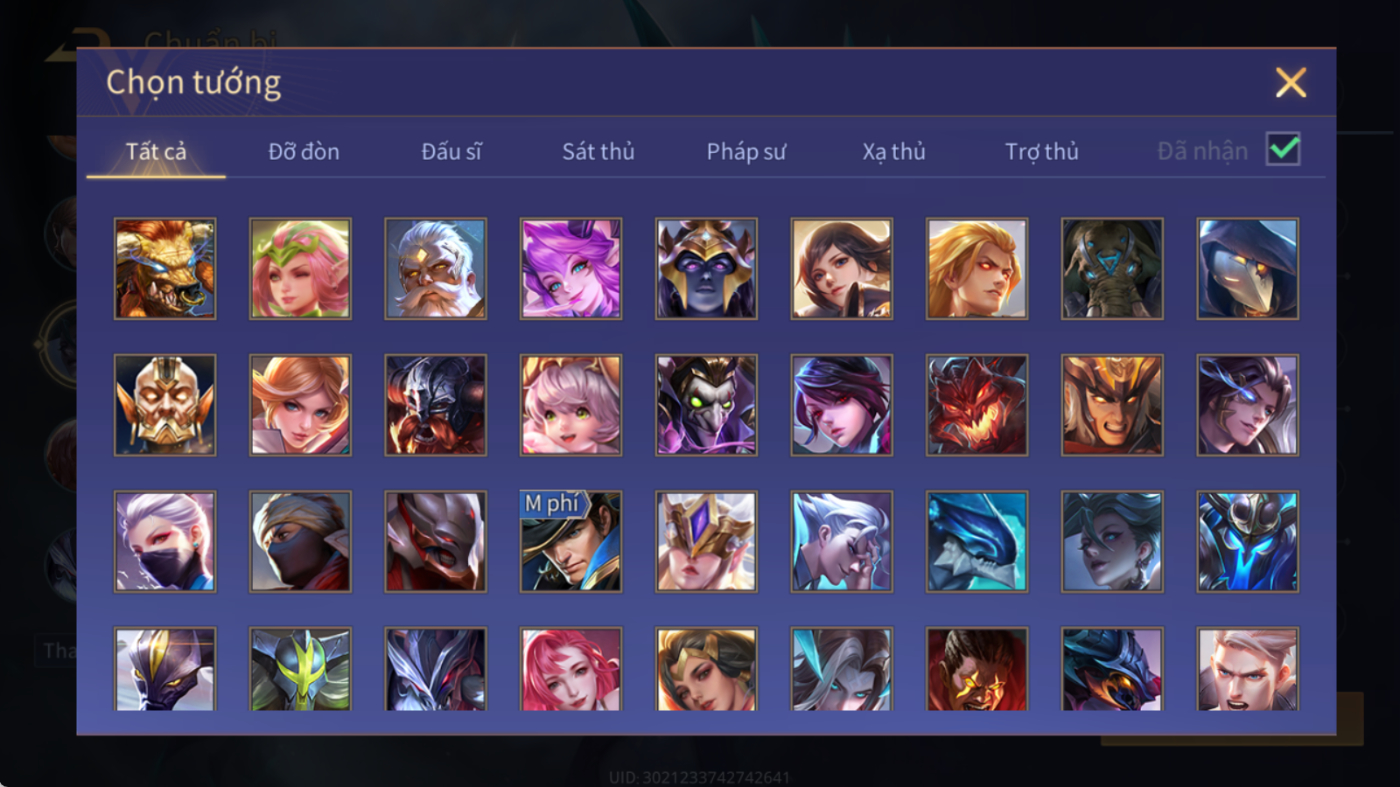Image resolution: width=1400 pixels, height=787 pixels.
Task: Choose the pink-haired girl with flower crown
Action: click(300, 269)
